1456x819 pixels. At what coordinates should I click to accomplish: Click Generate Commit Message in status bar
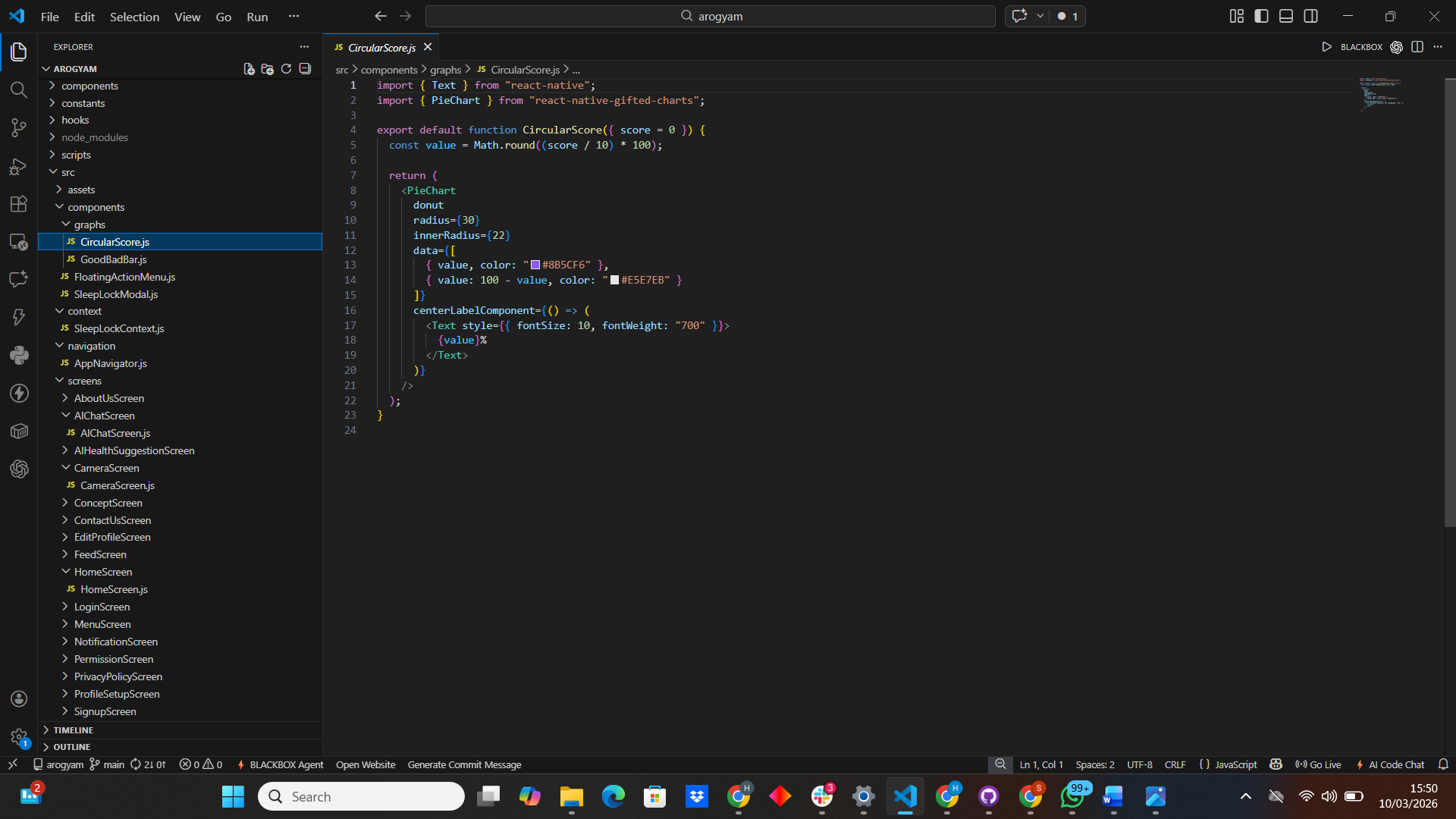tap(464, 764)
